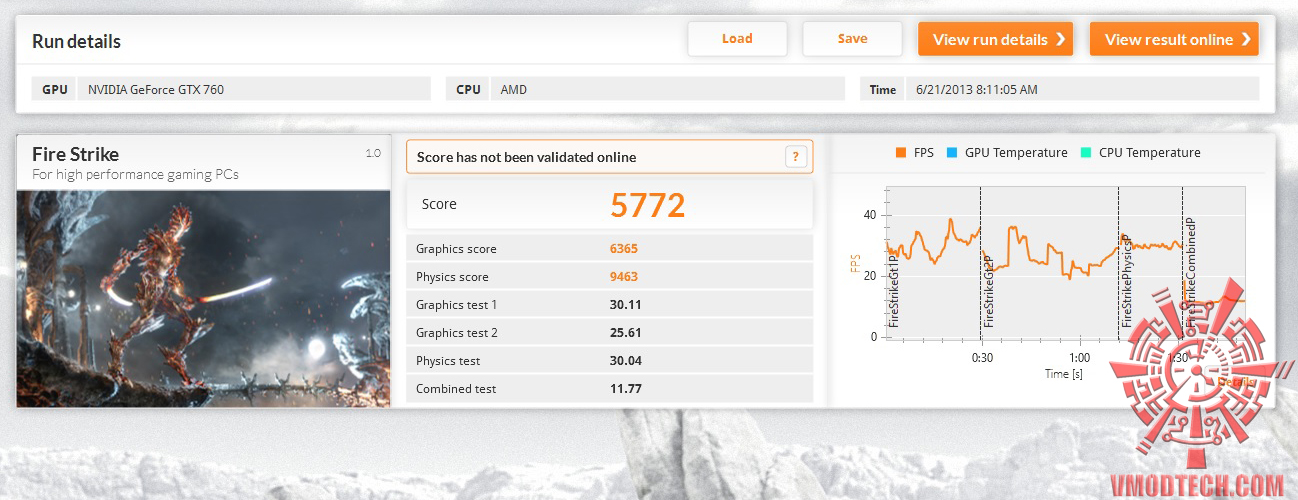
Task: Click the Graphics score value 6365
Action: [624, 249]
